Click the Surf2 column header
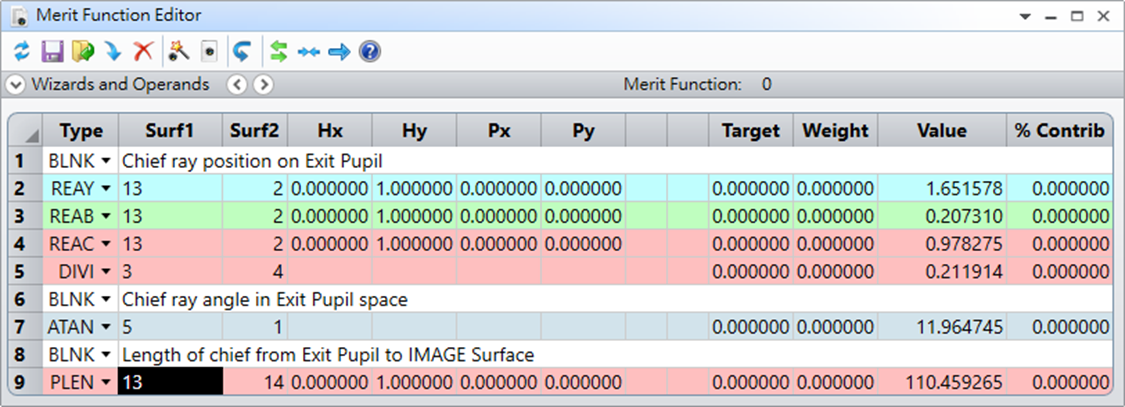Viewport: 1125px width, 407px height. [255, 131]
